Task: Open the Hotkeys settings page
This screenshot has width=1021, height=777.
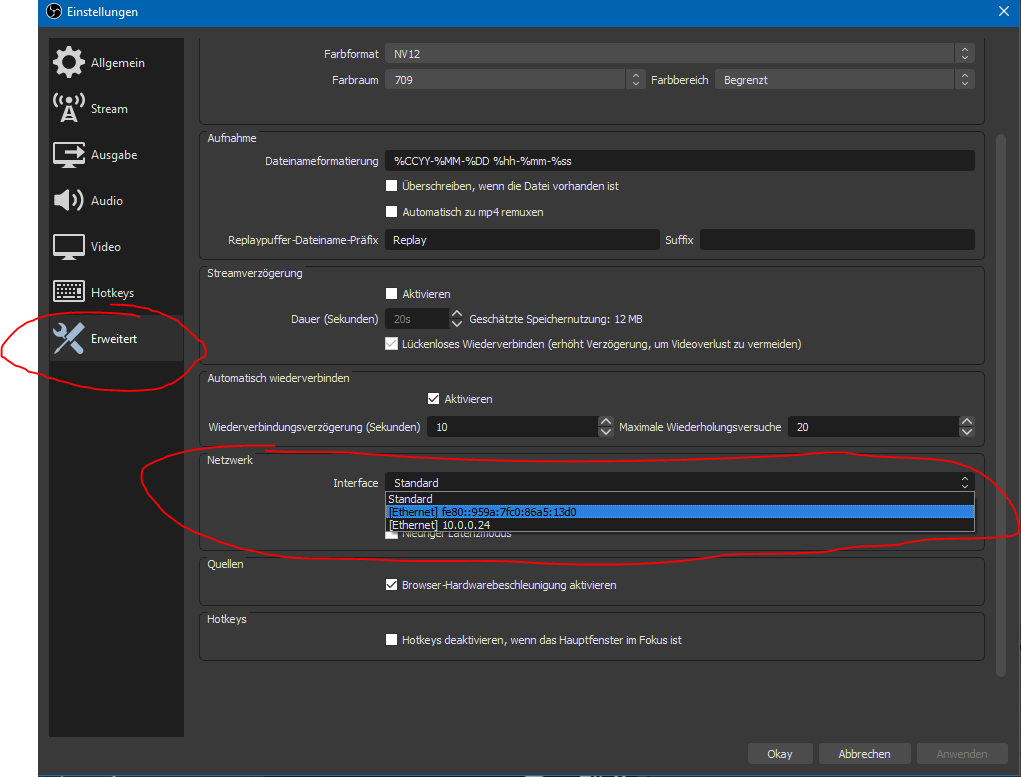Action: click(117, 292)
